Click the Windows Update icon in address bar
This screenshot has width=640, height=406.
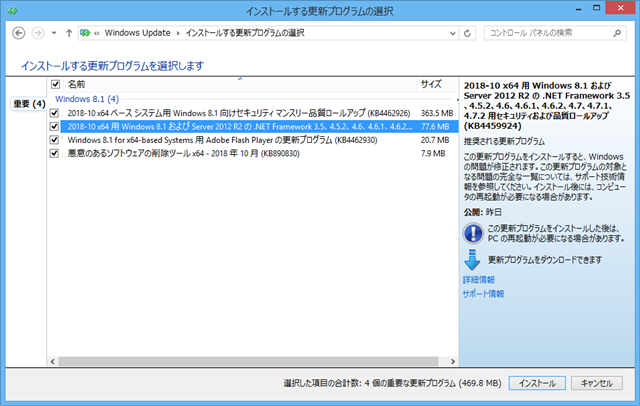[85, 33]
